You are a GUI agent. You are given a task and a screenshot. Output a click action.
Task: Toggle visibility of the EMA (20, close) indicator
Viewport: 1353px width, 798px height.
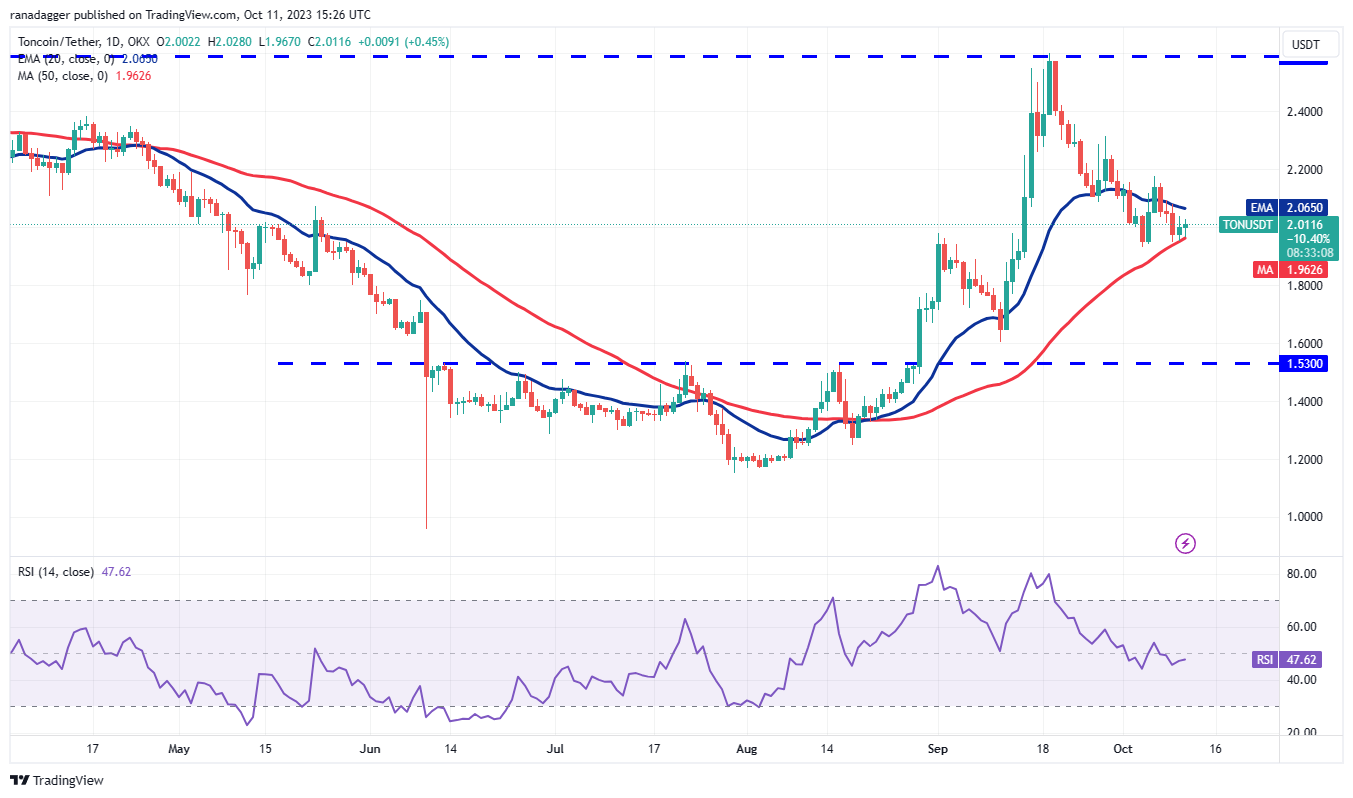pyautogui.click(x=65, y=59)
